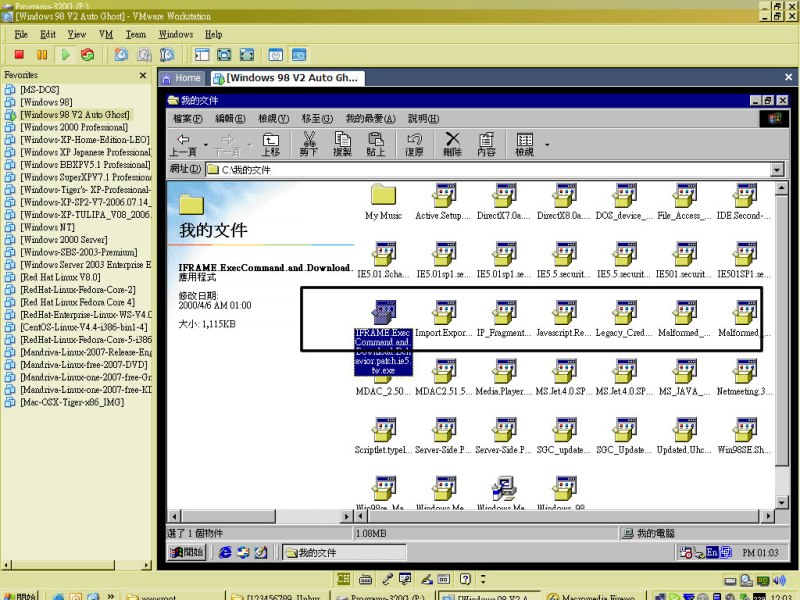Click the En language indicator in guest tray
The width and height of the screenshot is (800, 600).
click(711, 552)
